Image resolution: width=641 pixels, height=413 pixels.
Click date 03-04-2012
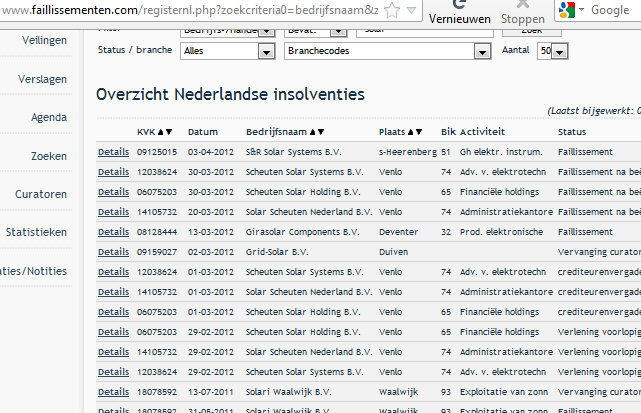tap(211, 152)
